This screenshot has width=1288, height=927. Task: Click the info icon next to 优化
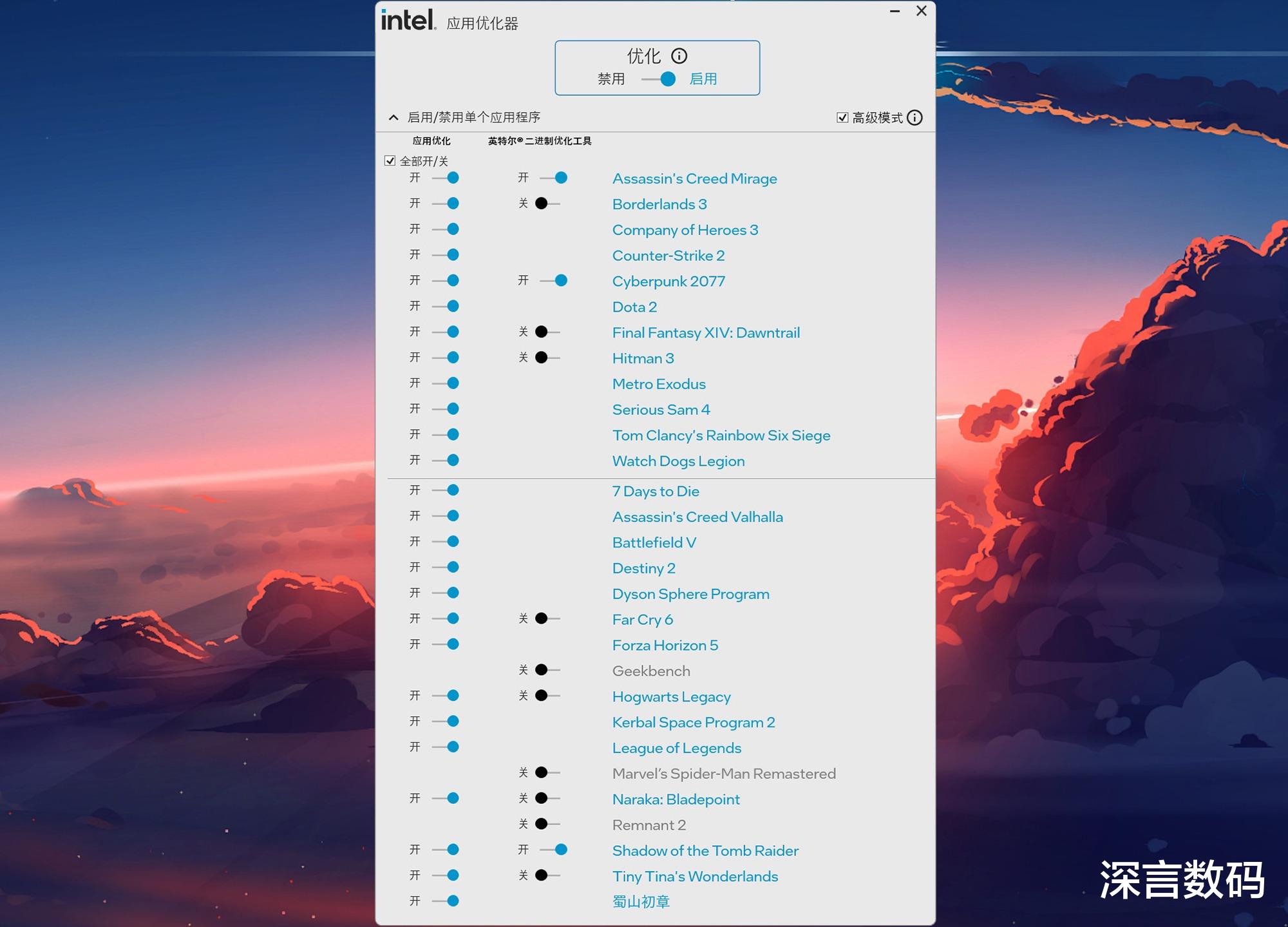(x=679, y=56)
